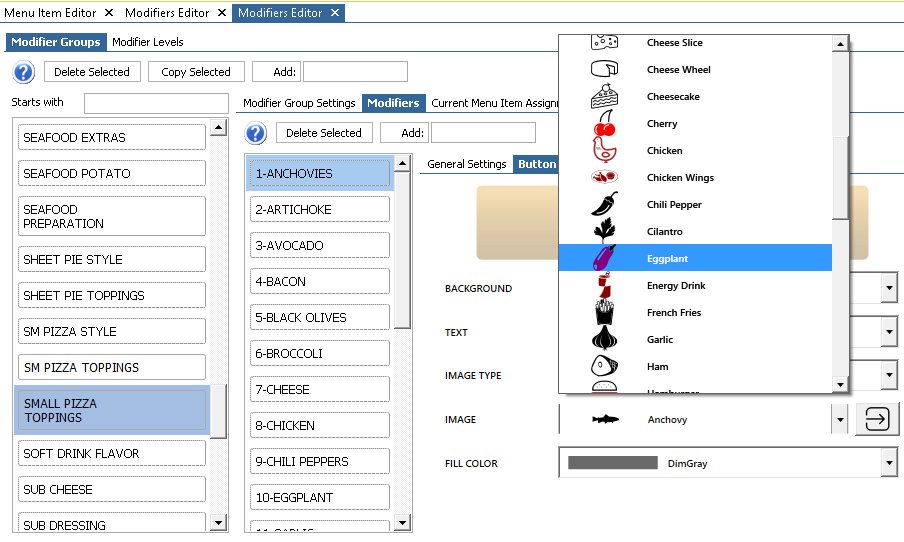
Task: Expand the Background dropdown arrow
Action: click(x=889, y=289)
